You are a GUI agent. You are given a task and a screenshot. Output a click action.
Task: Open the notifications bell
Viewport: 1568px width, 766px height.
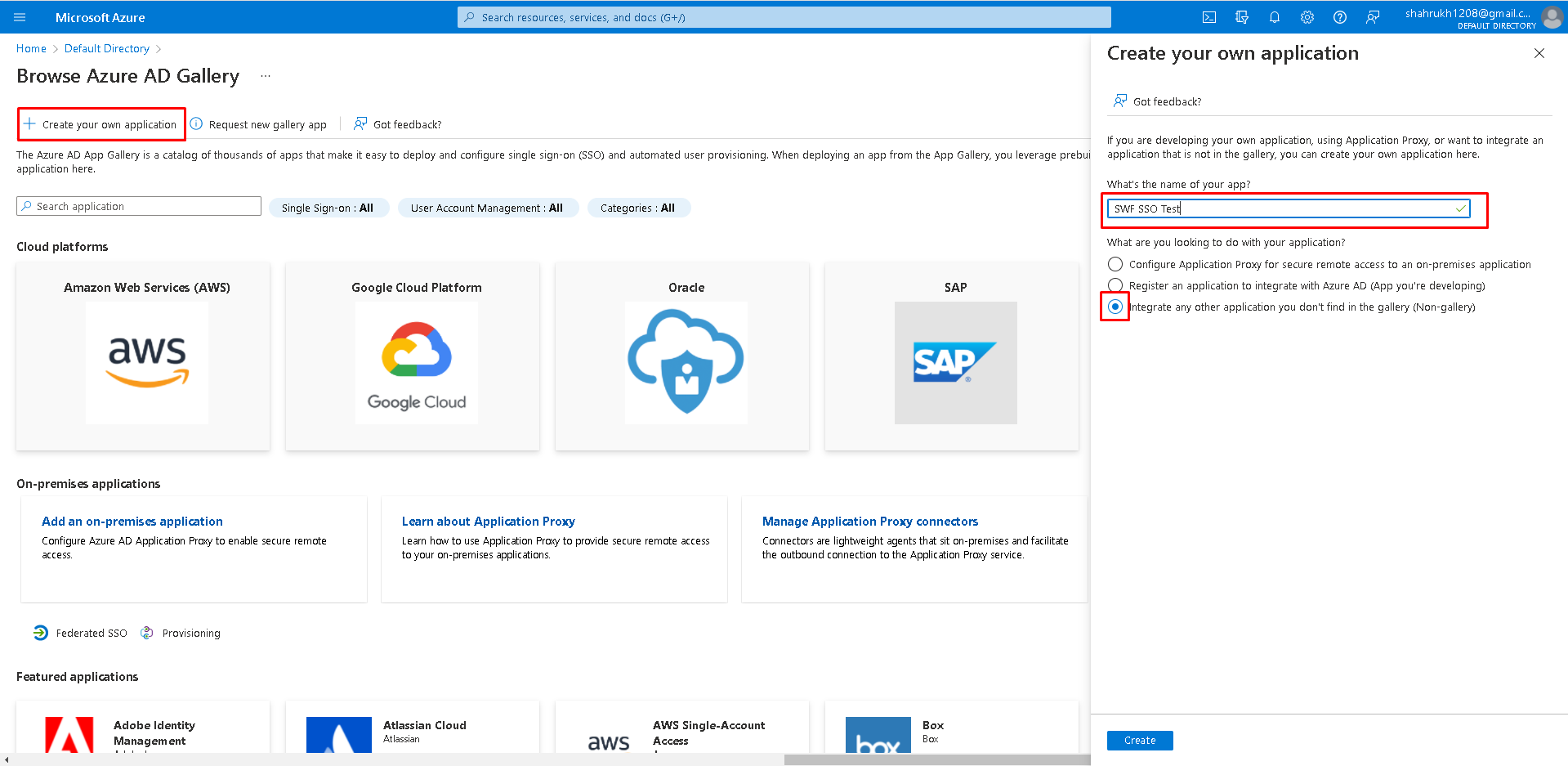tap(1275, 17)
